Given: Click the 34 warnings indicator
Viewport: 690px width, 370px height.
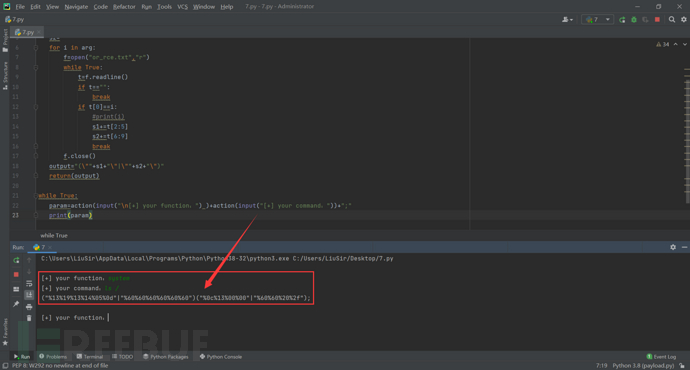Looking at the screenshot, I should (x=662, y=44).
